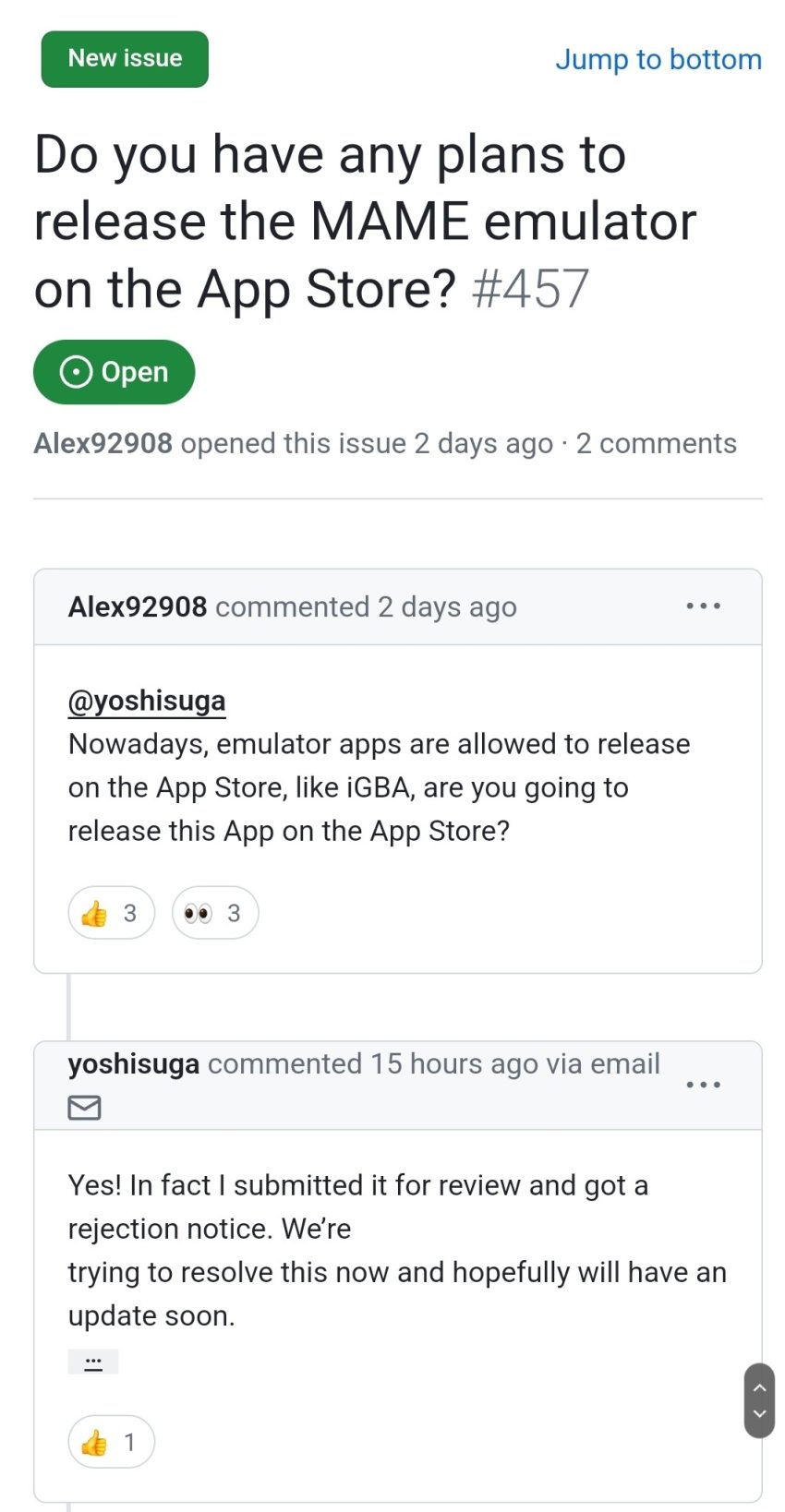Image resolution: width=785 pixels, height=1512 pixels.
Task: Click the eyes emoji icon on first comment
Action: [198, 914]
